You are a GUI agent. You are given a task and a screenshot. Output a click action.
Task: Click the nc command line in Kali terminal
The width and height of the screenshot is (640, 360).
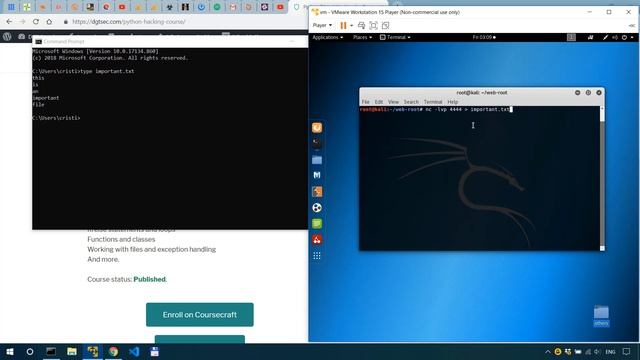click(x=436, y=109)
